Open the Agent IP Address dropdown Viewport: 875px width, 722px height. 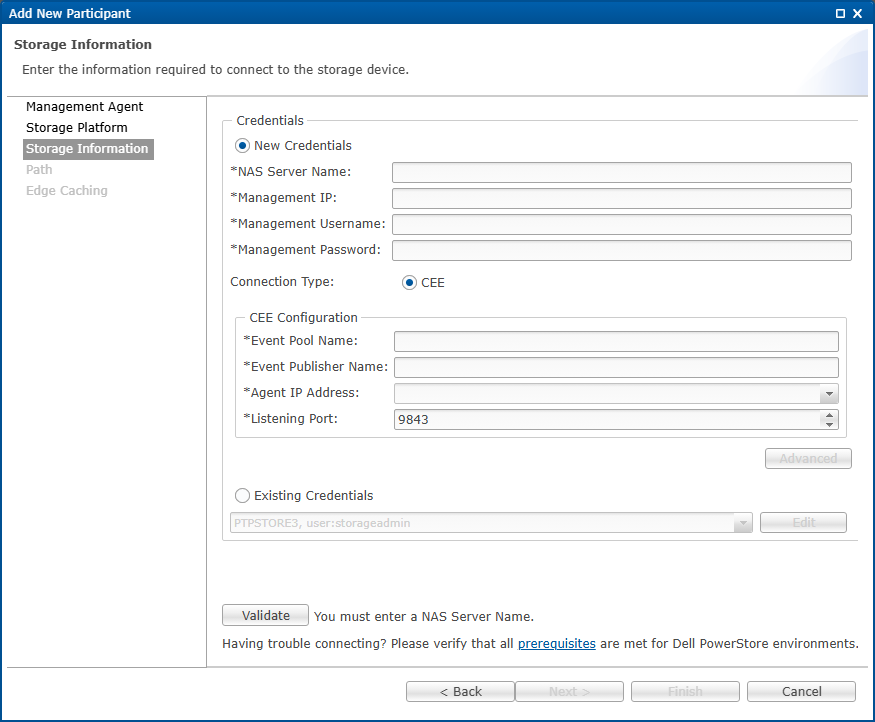click(x=829, y=393)
